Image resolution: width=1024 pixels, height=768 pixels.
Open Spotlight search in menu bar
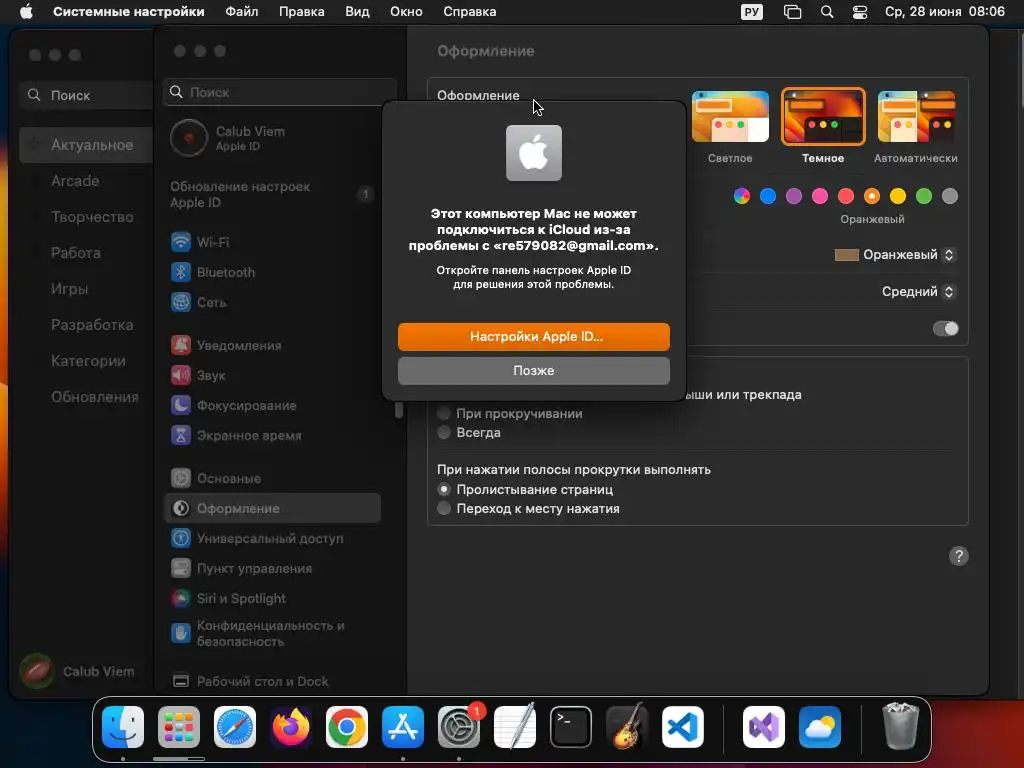click(x=827, y=12)
